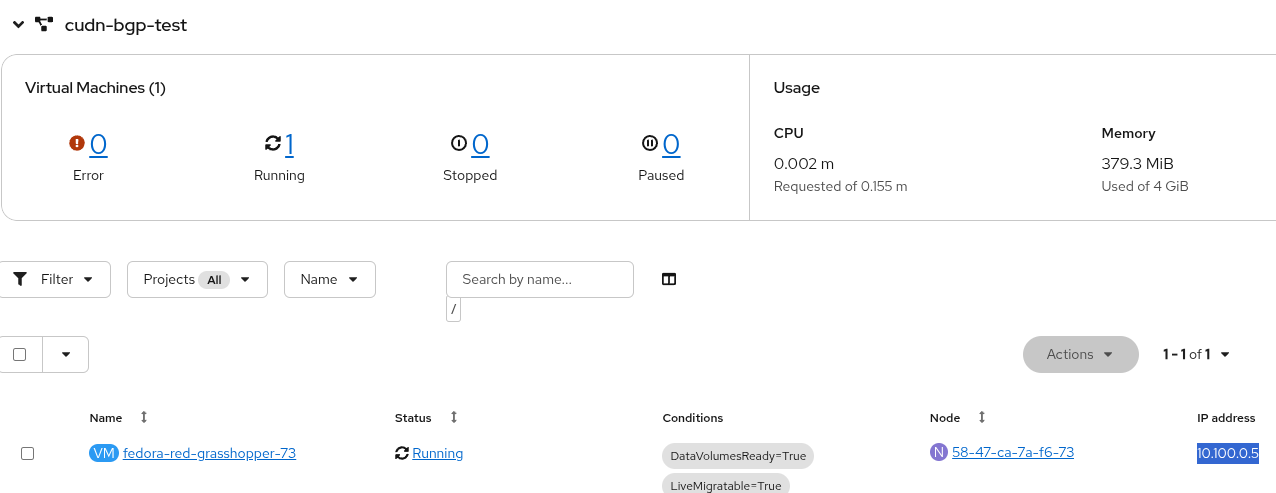The image size is (1276, 493).
Task: Open the Name search-type dropdown
Action: [329, 279]
